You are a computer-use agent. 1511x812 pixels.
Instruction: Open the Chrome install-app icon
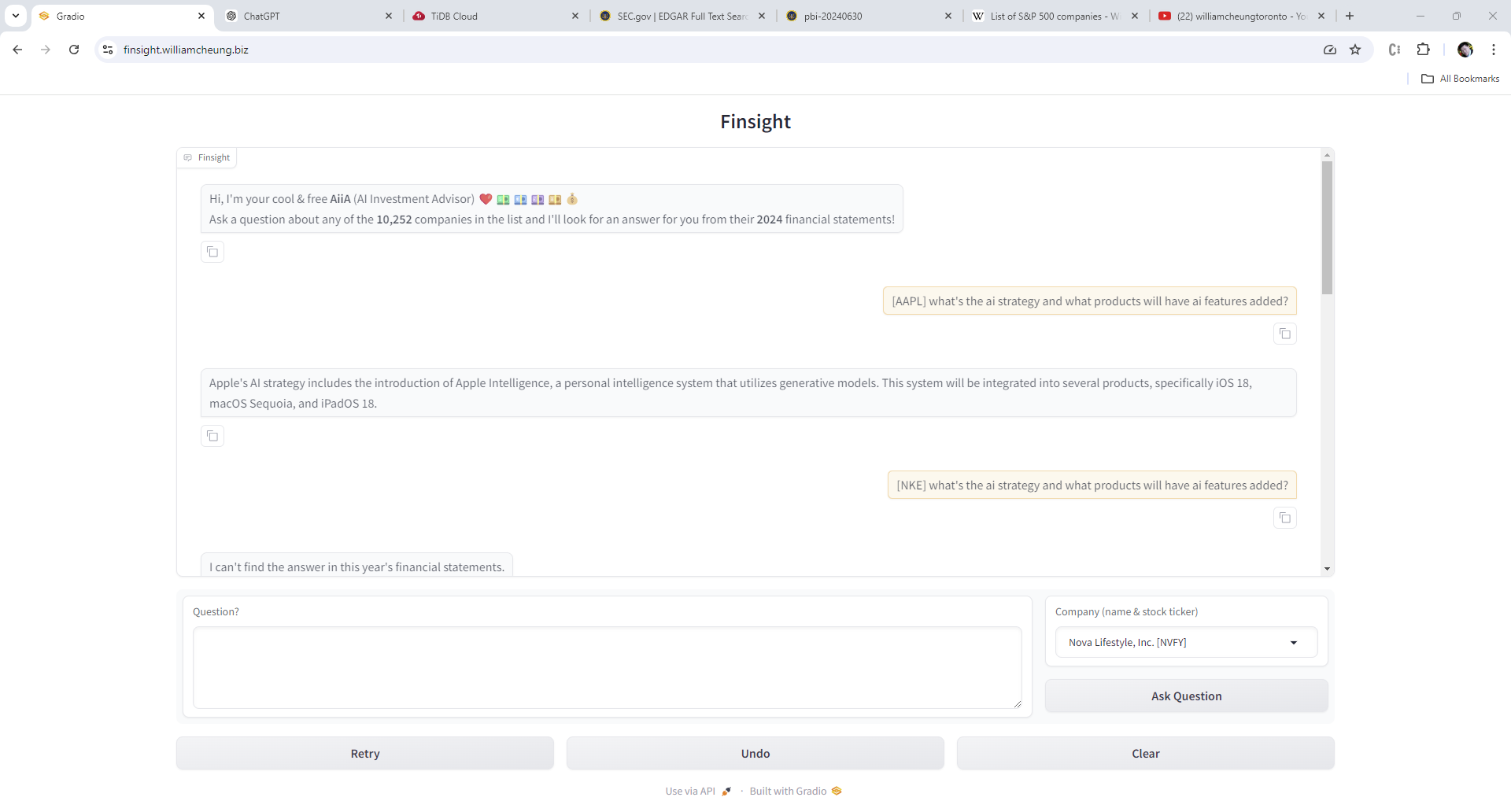[x=1330, y=50]
